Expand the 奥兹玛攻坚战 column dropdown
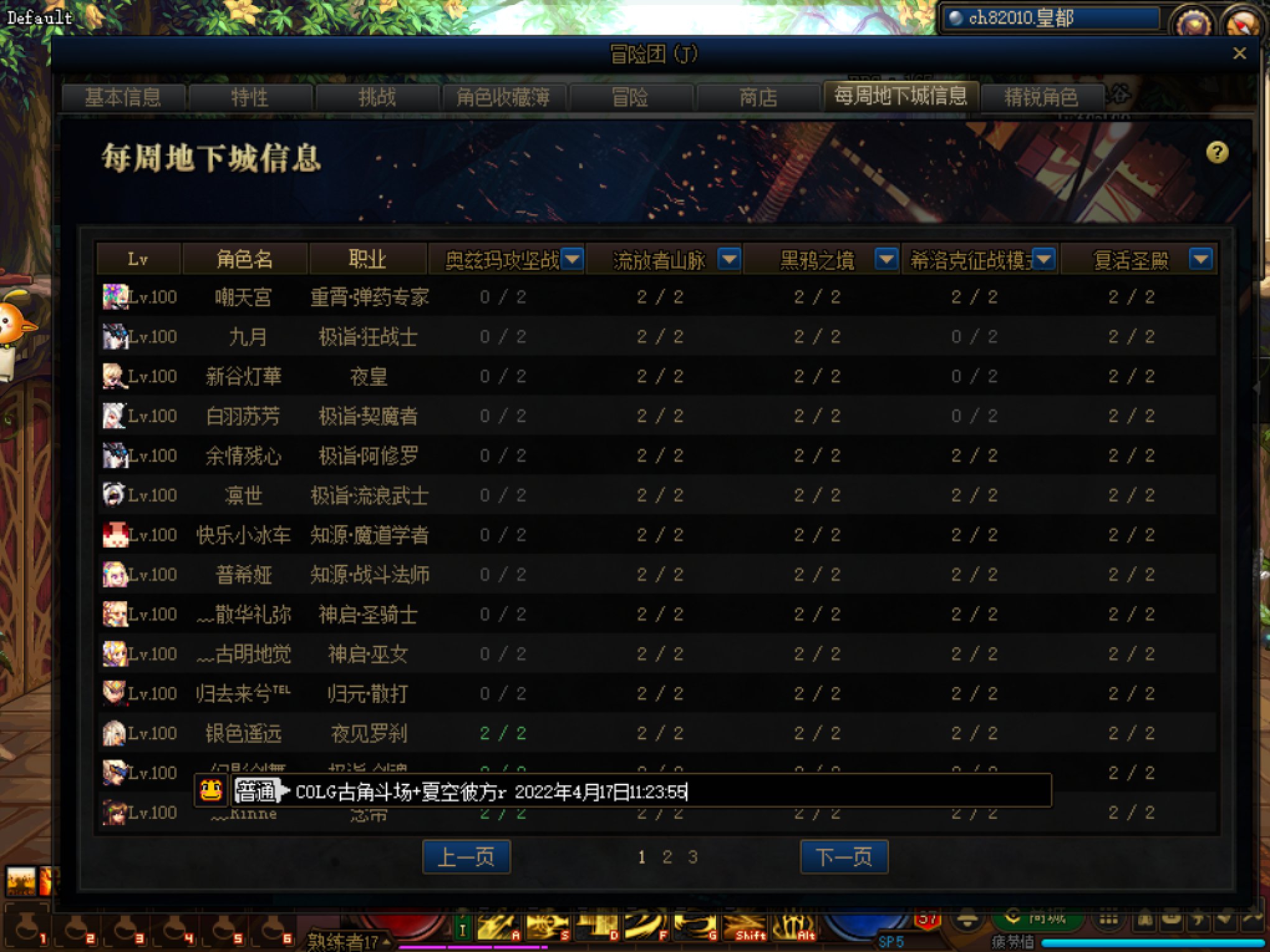The width and height of the screenshot is (1270, 952). click(572, 259)
